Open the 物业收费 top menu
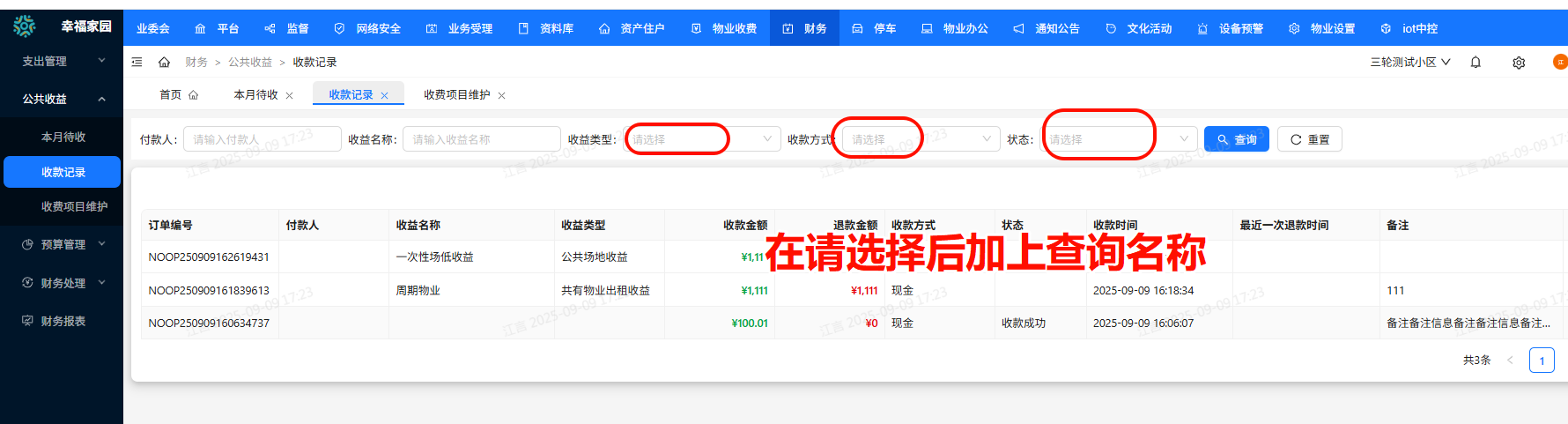 pos(725,29)
